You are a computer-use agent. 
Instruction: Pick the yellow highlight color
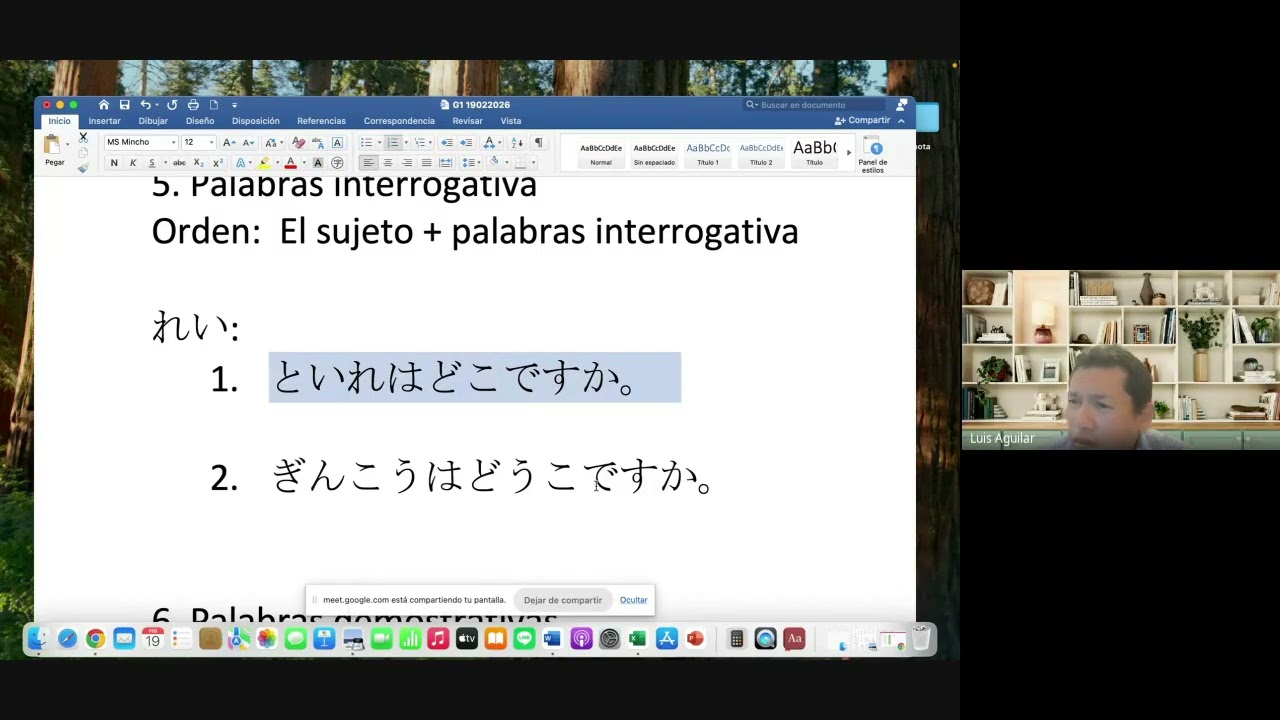(264, 163)
